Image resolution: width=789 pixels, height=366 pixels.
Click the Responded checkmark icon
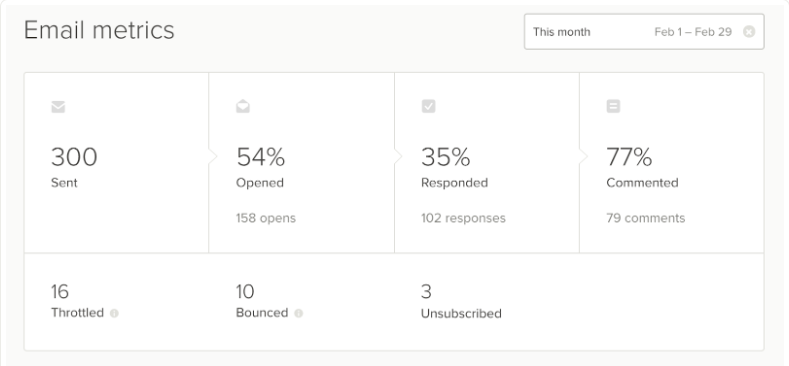pyautogui.click(x=428, y=106)
